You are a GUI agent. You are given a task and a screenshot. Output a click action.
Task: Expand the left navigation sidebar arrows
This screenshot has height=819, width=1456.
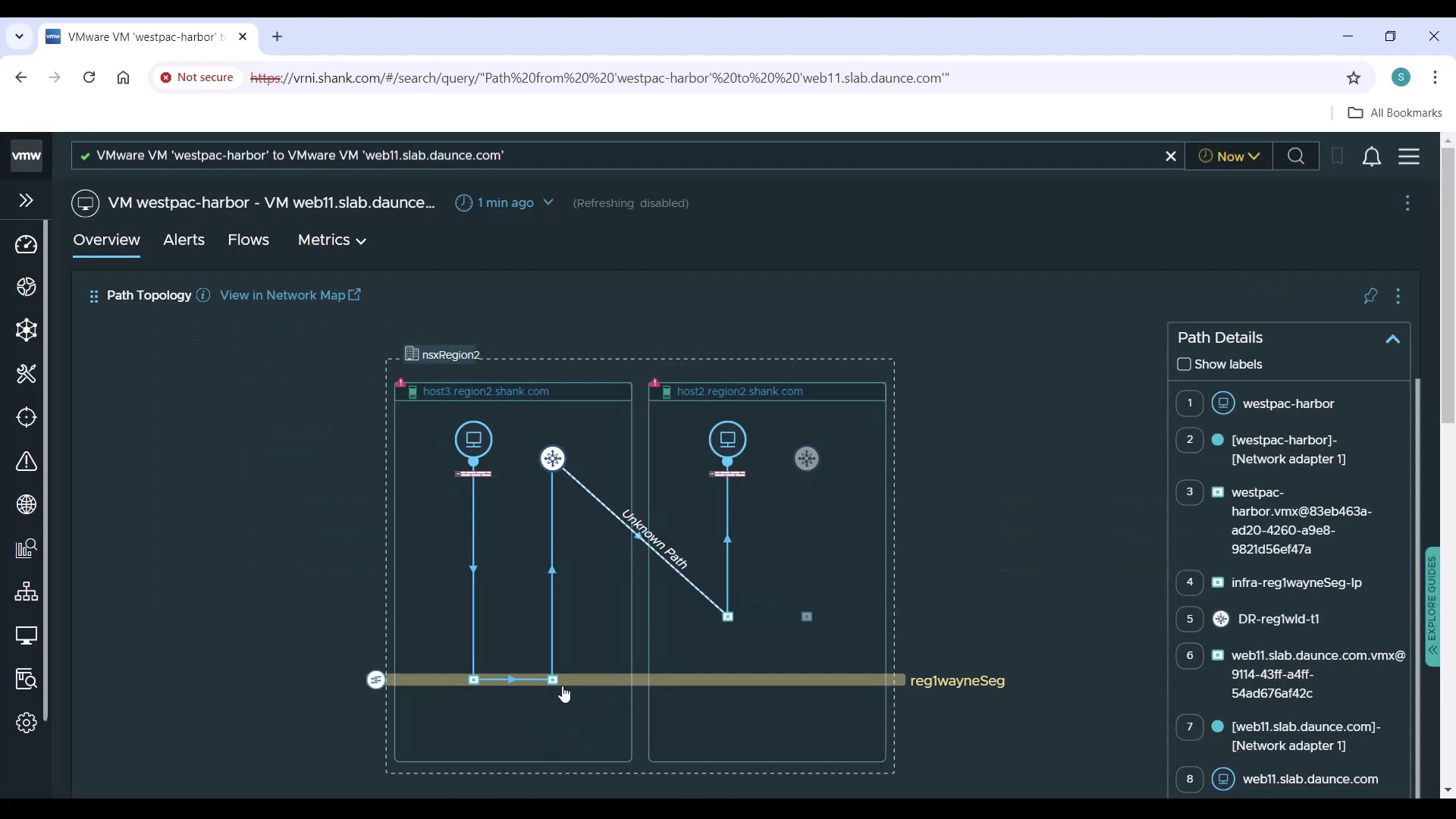[26, 200]
